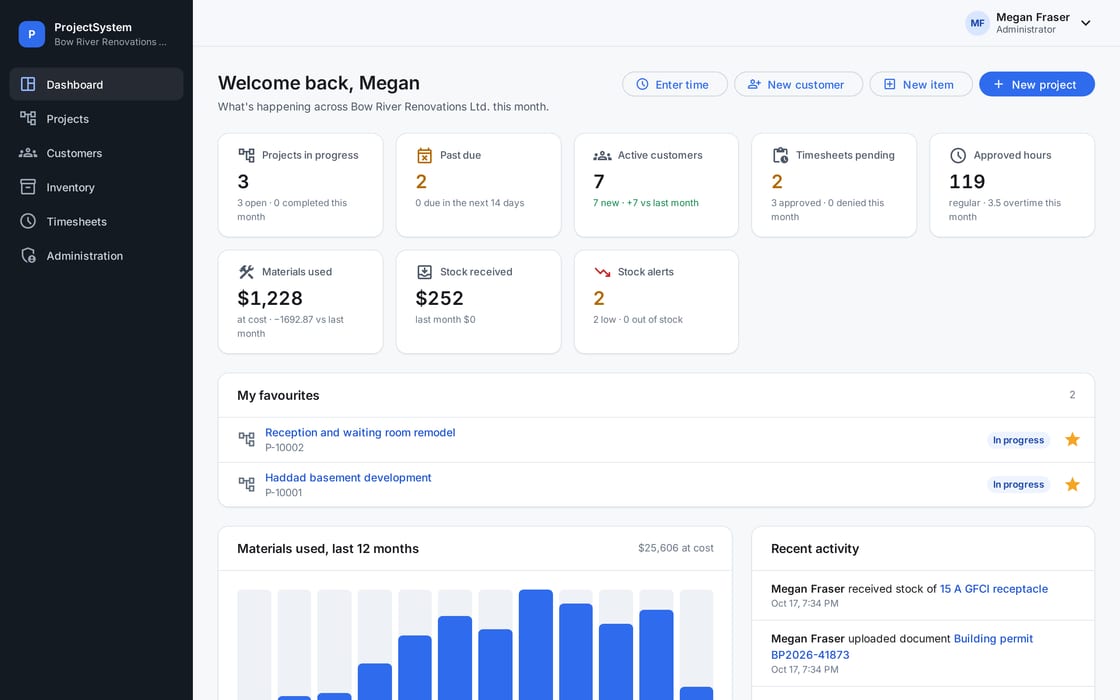Open the 15 A GFCI receptacle link

pyautogui.click(x=994, y=589)
